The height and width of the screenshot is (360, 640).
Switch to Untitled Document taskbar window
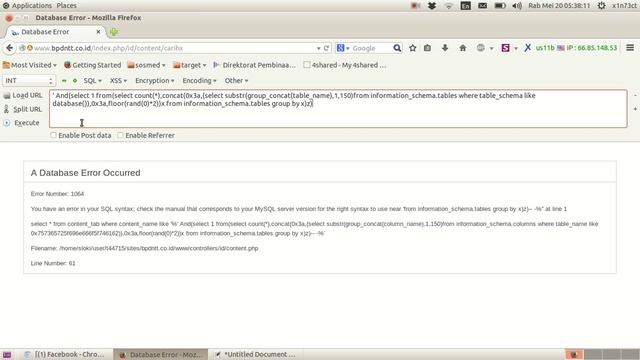[255, 354]
